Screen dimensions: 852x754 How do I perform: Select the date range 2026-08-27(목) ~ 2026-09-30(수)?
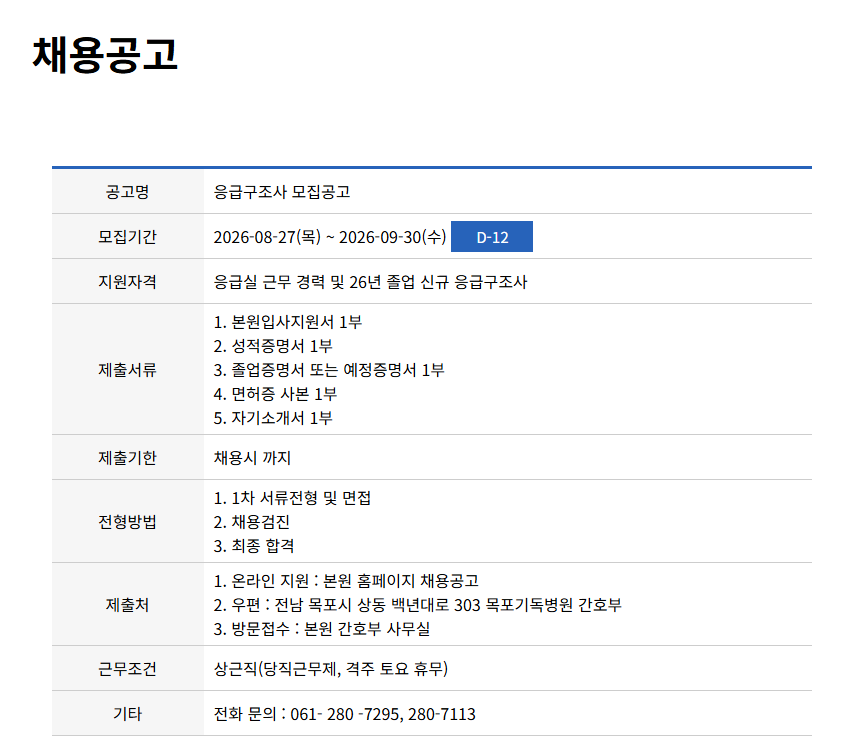click(x=330, y=237)
